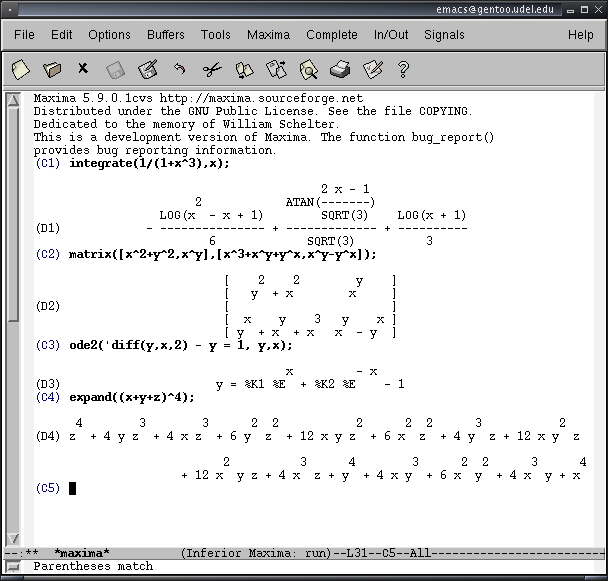
Task: Click the ode2('diff(y,x,2) command line
Action: click(181, 345)
